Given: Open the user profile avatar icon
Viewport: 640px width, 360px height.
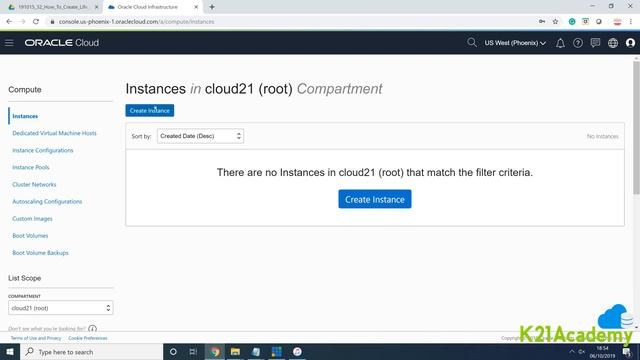Looking at the screenshot, I should coord(630,43).
